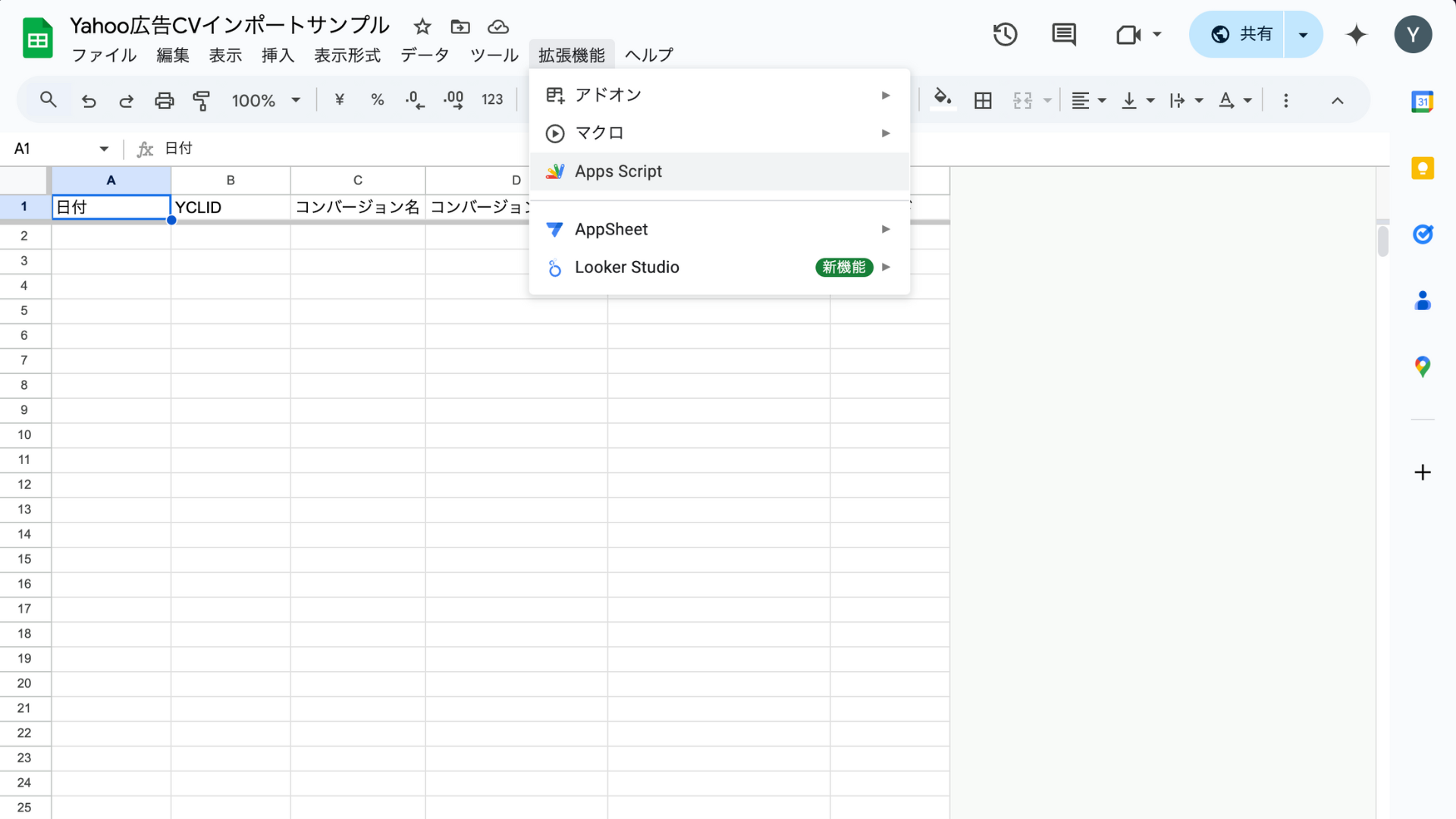Screen dimensions: 1456x819
Task: Expand AppSheet submenu
Action: (x=719, y=229)
